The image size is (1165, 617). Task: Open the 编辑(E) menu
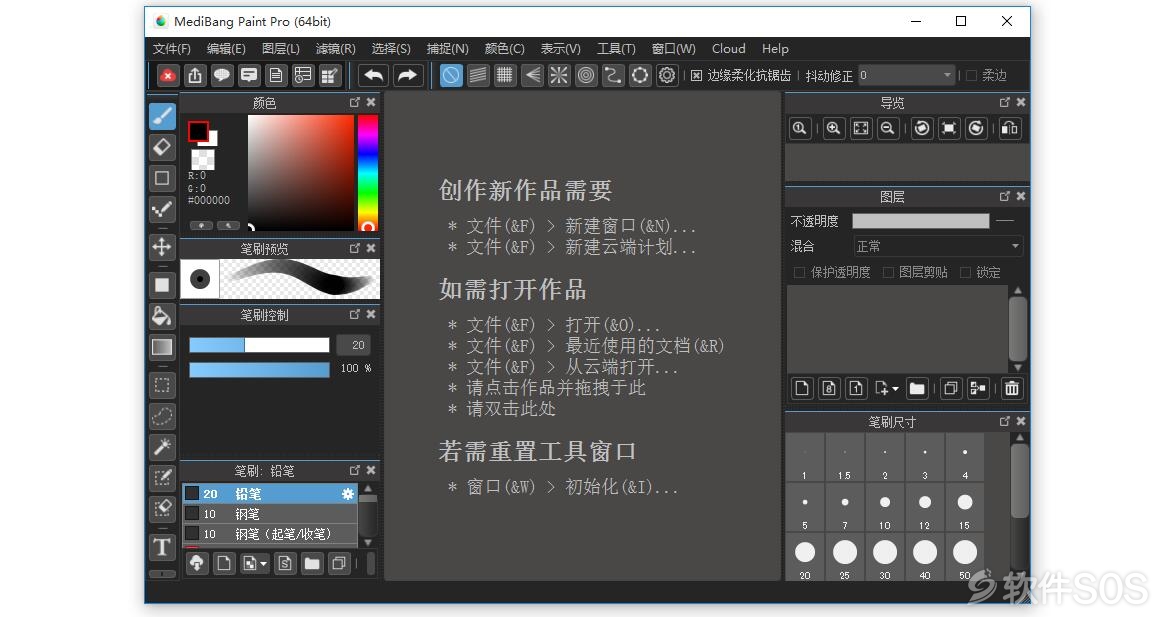[x=226, y=48]
